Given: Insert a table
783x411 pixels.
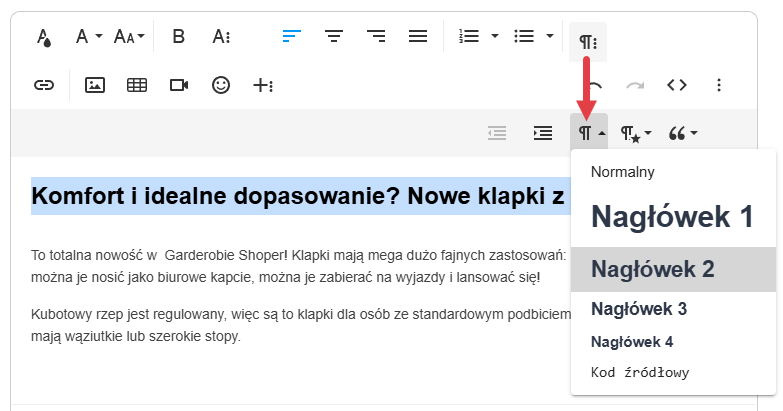Looking at the screenshot, I should coord(136,85).
